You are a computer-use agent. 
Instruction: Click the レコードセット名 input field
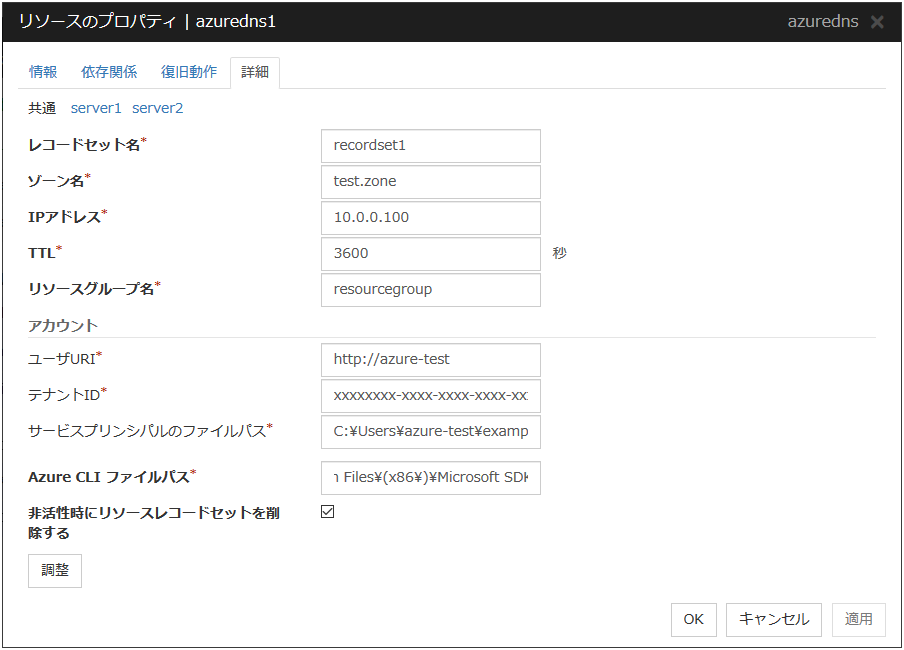pyautogui.click(x=430, y=145)
